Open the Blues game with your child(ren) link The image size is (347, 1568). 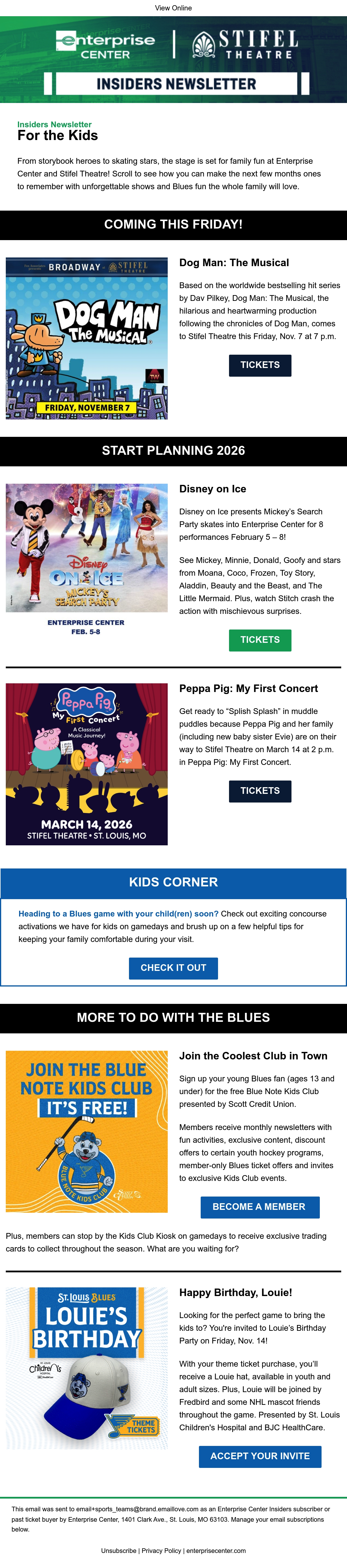(118, 914)
